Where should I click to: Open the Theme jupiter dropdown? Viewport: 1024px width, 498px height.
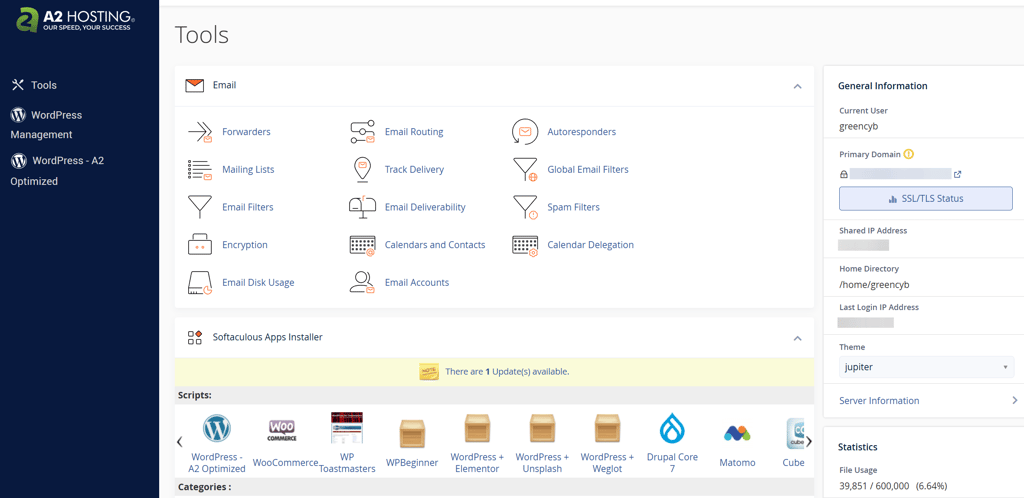(x=926, y=367)
